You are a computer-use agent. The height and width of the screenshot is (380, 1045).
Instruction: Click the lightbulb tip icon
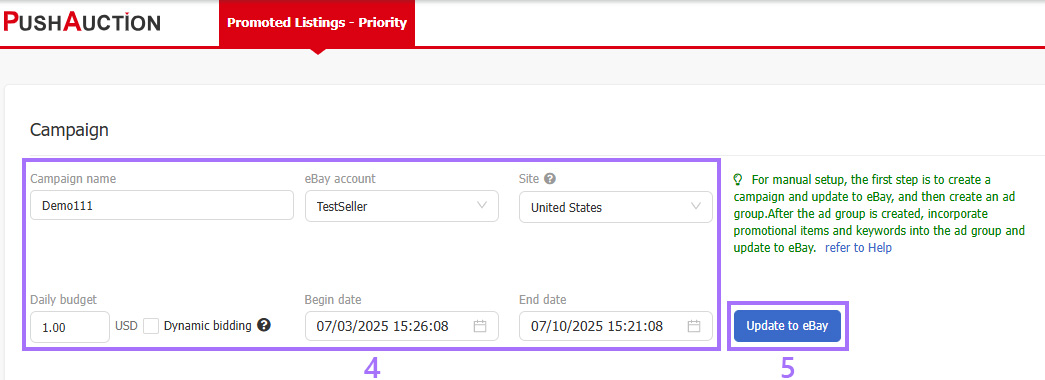click(x=738, y=179)
